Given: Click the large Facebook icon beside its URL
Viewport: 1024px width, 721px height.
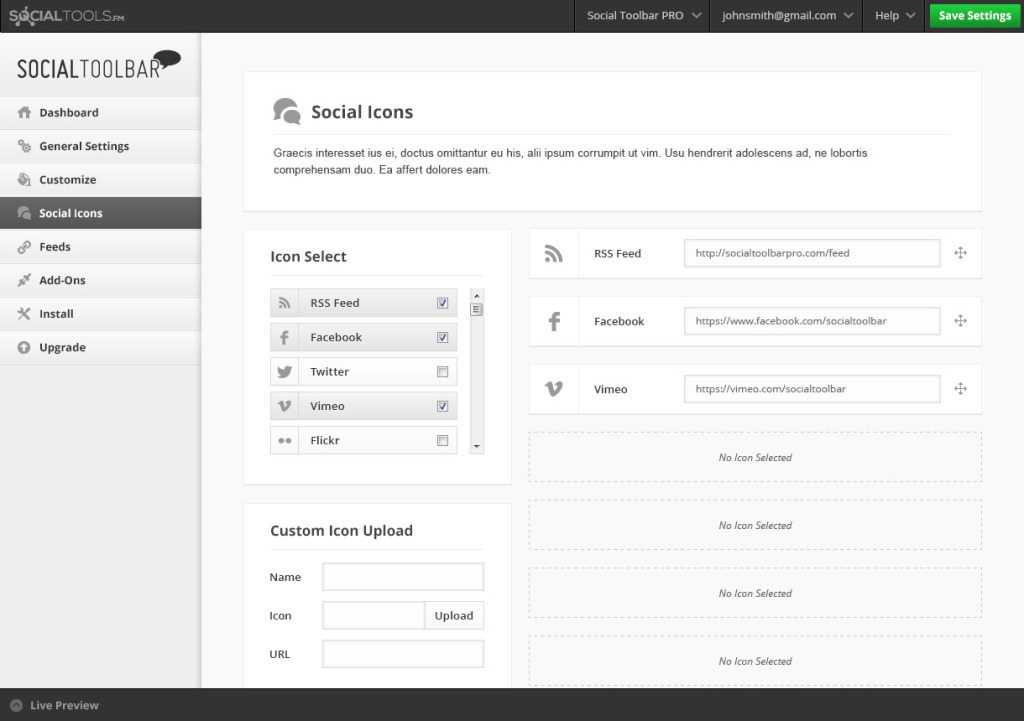Looking at the screenshot, I should point(554,321).
